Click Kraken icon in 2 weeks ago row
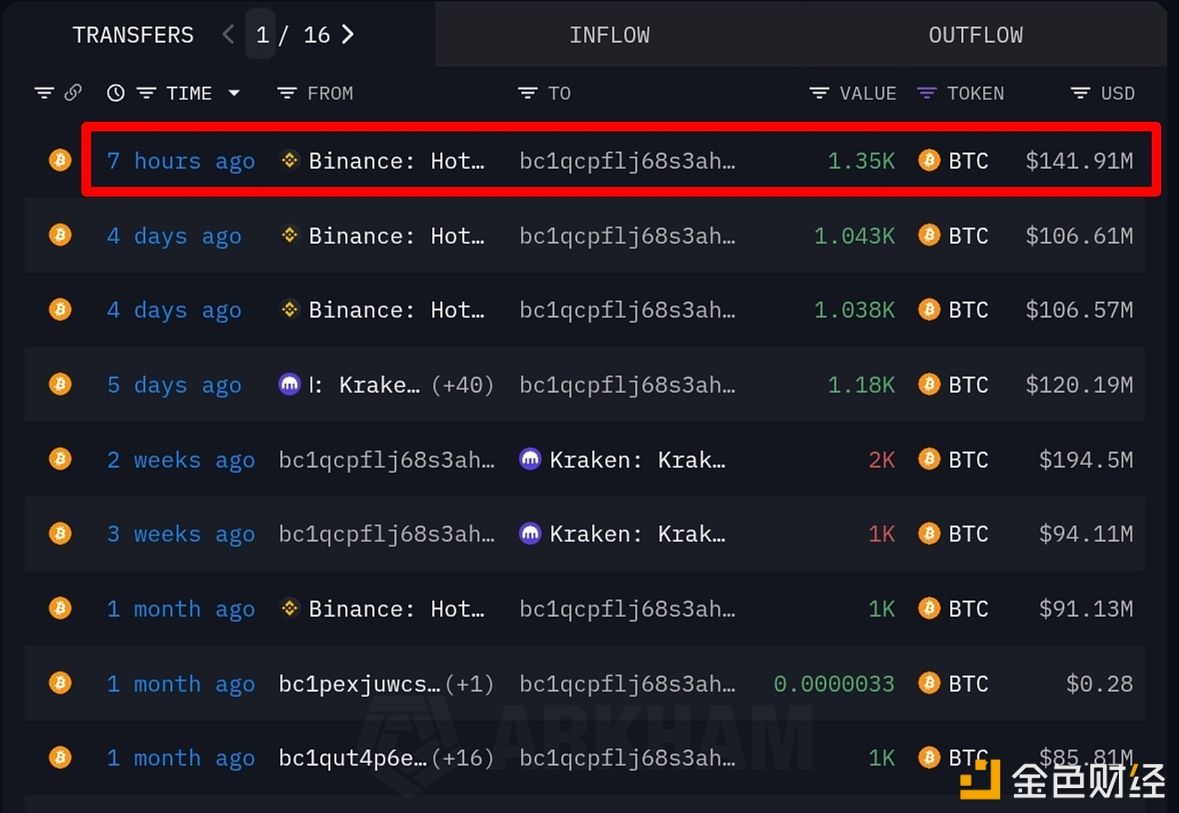Viewport: 1179px width, 813px height. coord(530,459)
